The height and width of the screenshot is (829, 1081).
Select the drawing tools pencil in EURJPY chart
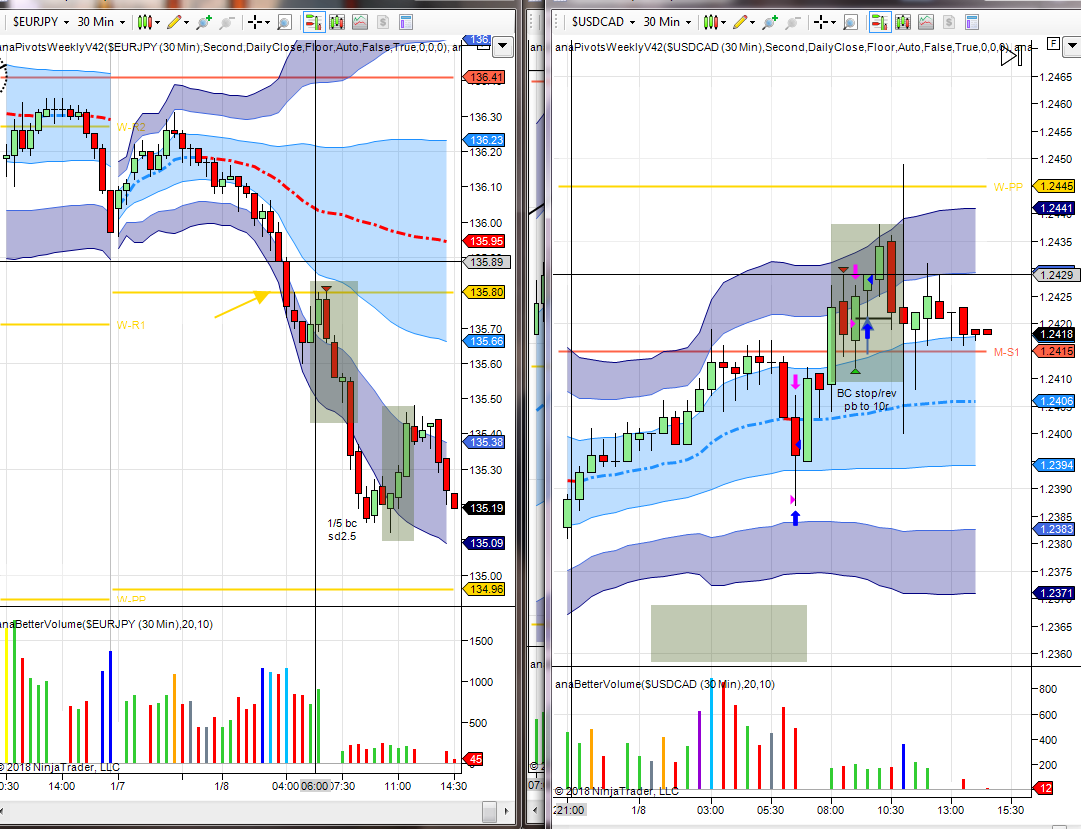coord(174,22)
